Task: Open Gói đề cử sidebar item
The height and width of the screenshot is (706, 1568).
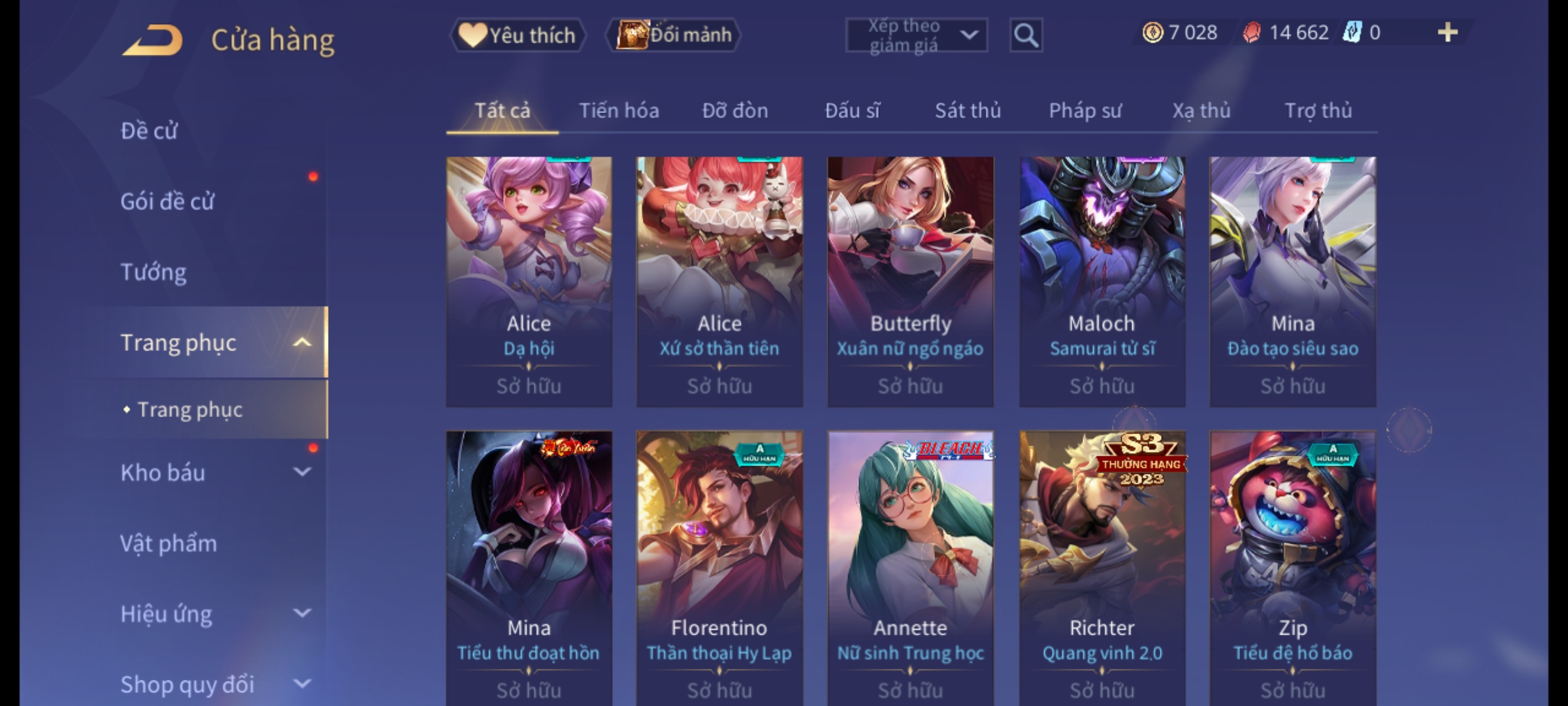Action: (x=167, y=201)
